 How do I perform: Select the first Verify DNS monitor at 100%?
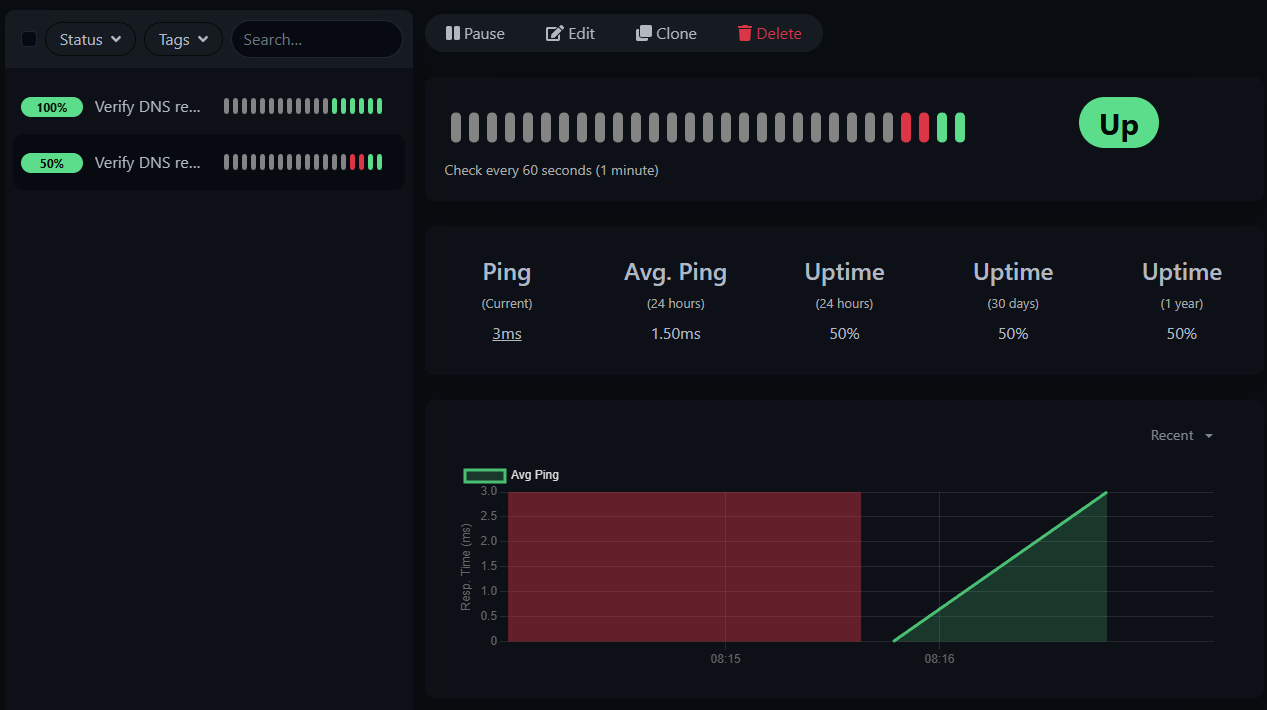tap(148, 107)
